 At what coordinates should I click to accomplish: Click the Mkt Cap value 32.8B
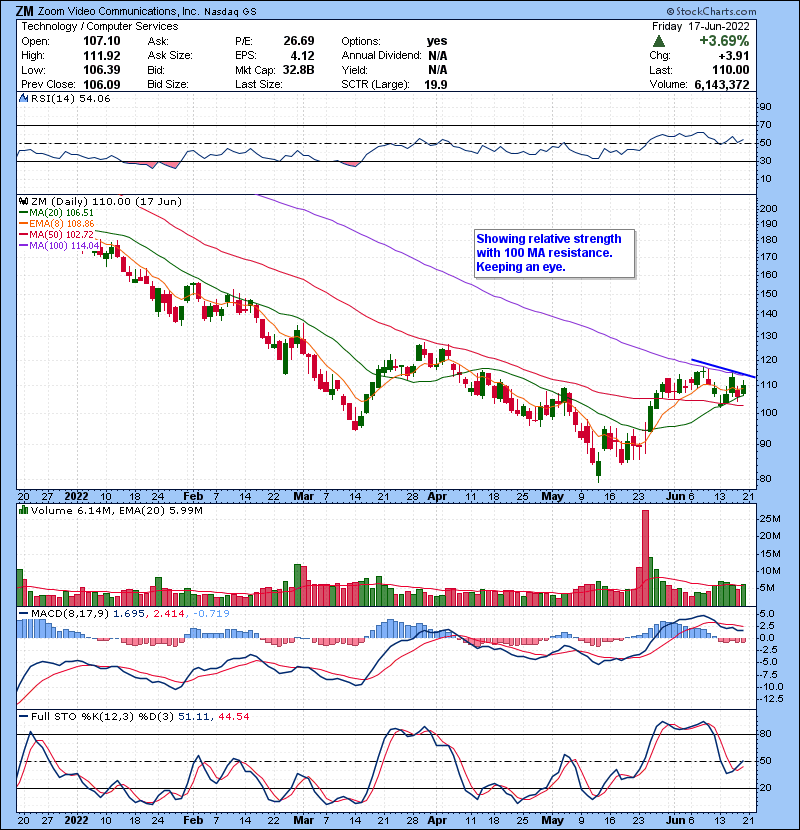coord(299,70)
